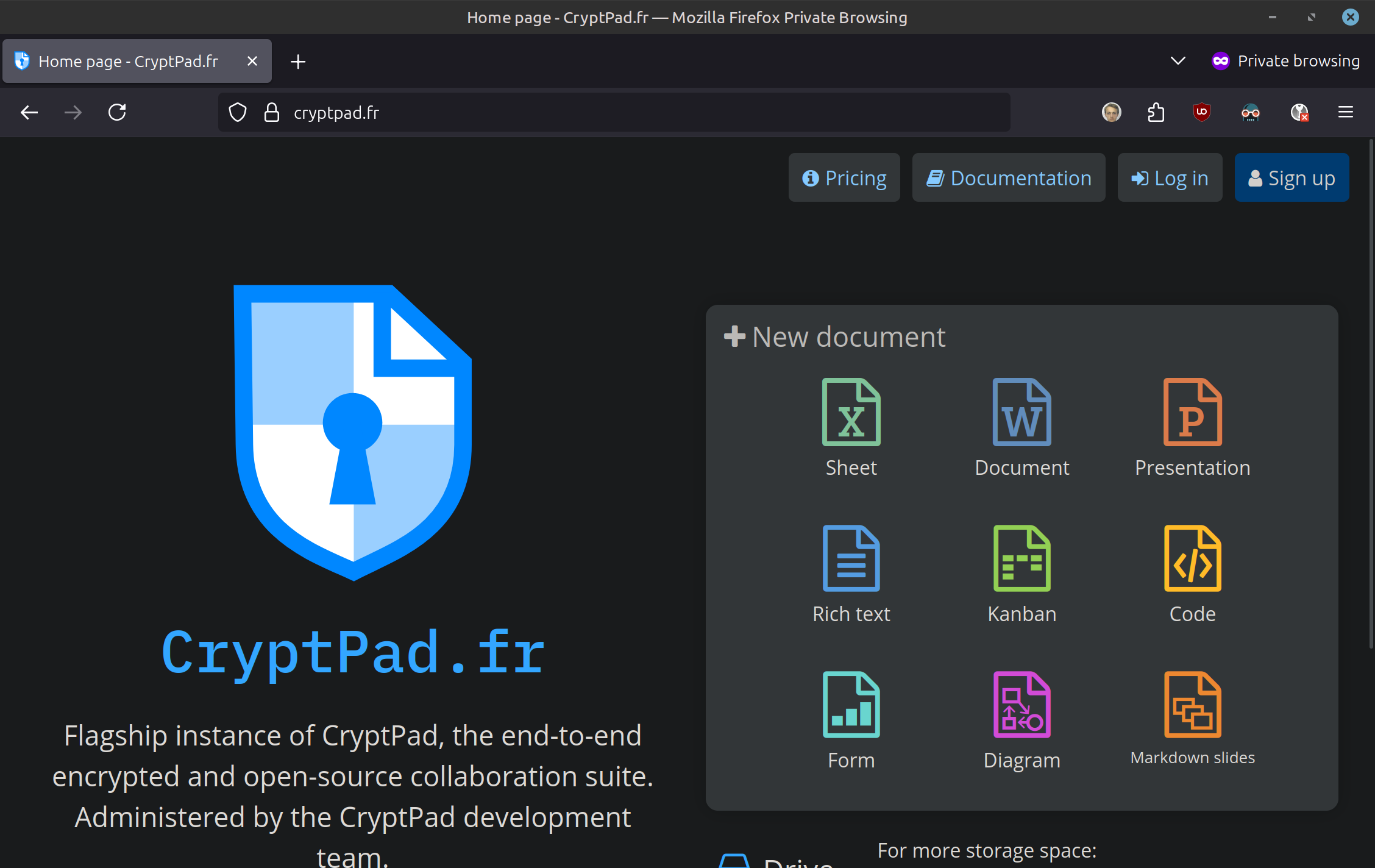Open the Log in page
Image resolution: width=1375 pixels, height=868 pixels.
[1170, 178]
